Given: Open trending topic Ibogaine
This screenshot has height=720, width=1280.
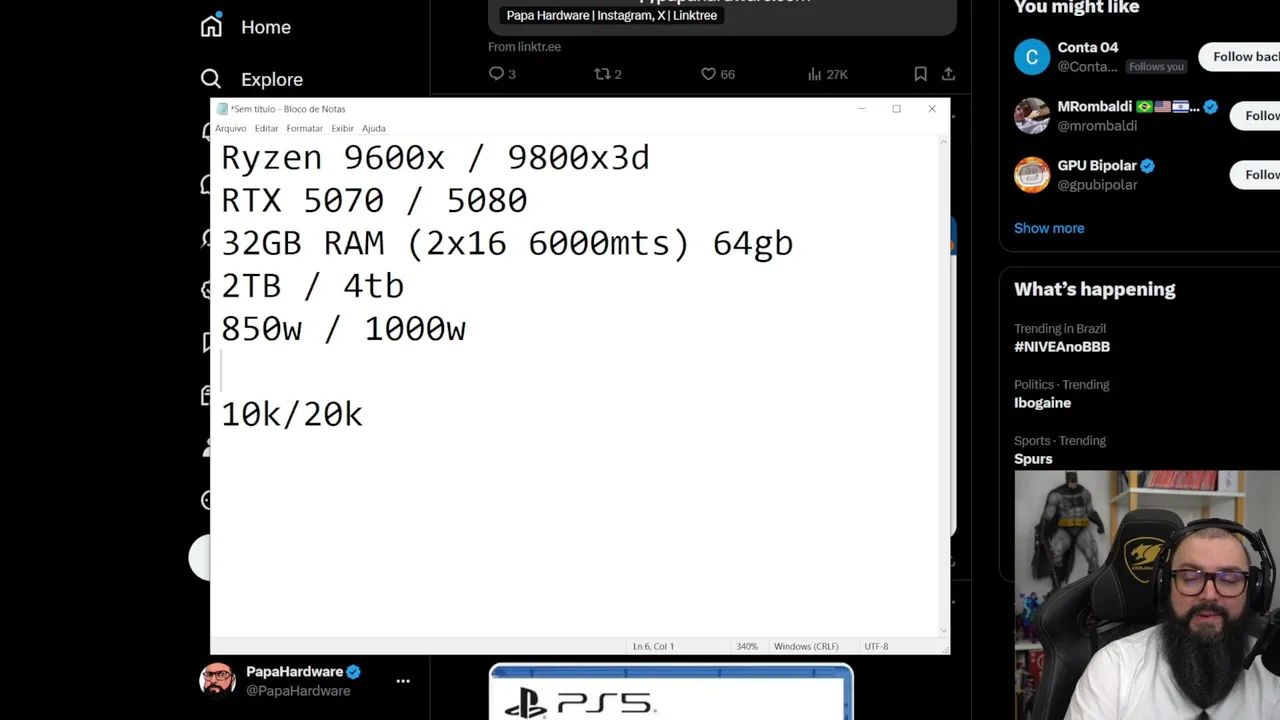Looking at the screenshot, I should (x=1042, y=403).
